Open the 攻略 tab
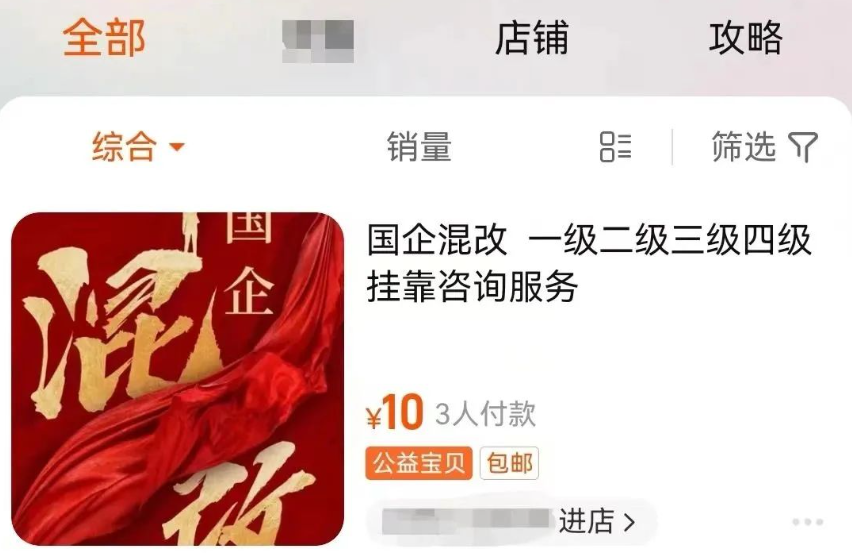Screen dimensions: 852x553 point(746,37)
